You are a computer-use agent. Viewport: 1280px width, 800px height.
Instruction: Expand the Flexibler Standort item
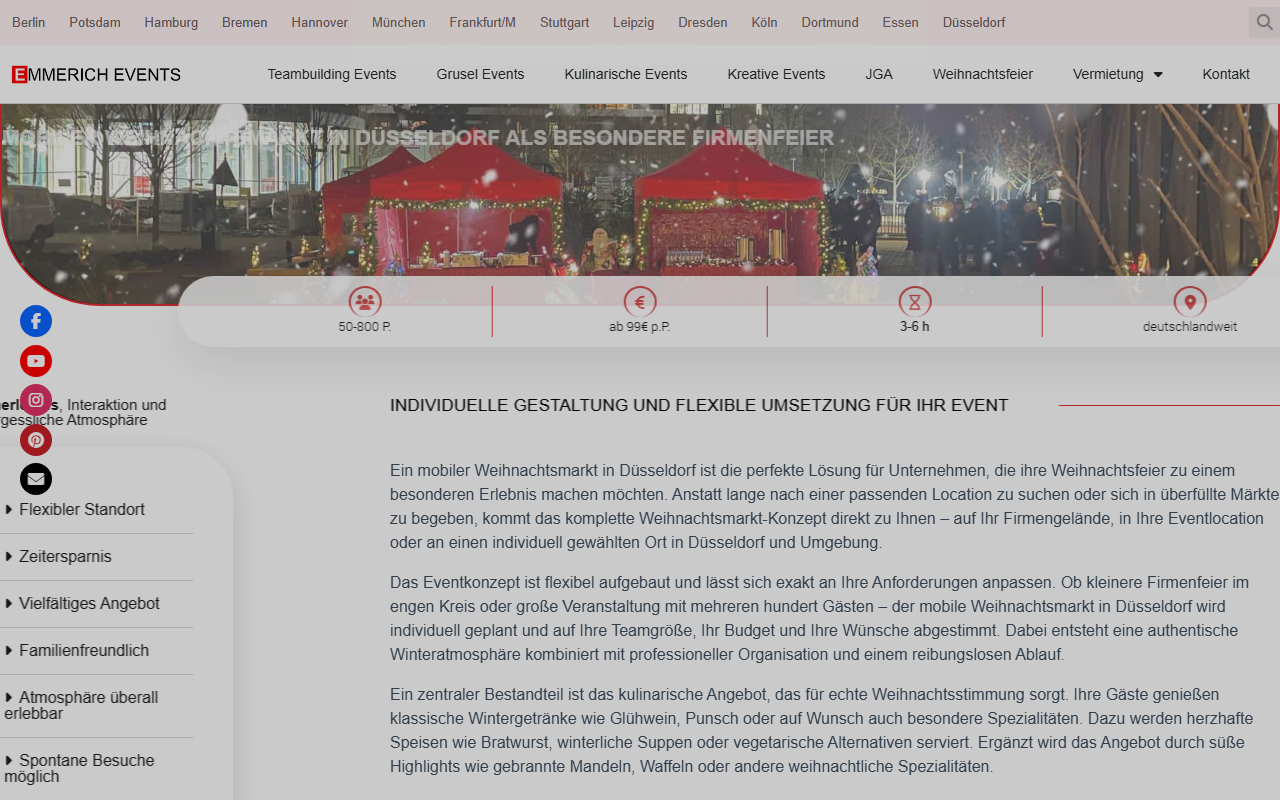click(x=97, y=510)
